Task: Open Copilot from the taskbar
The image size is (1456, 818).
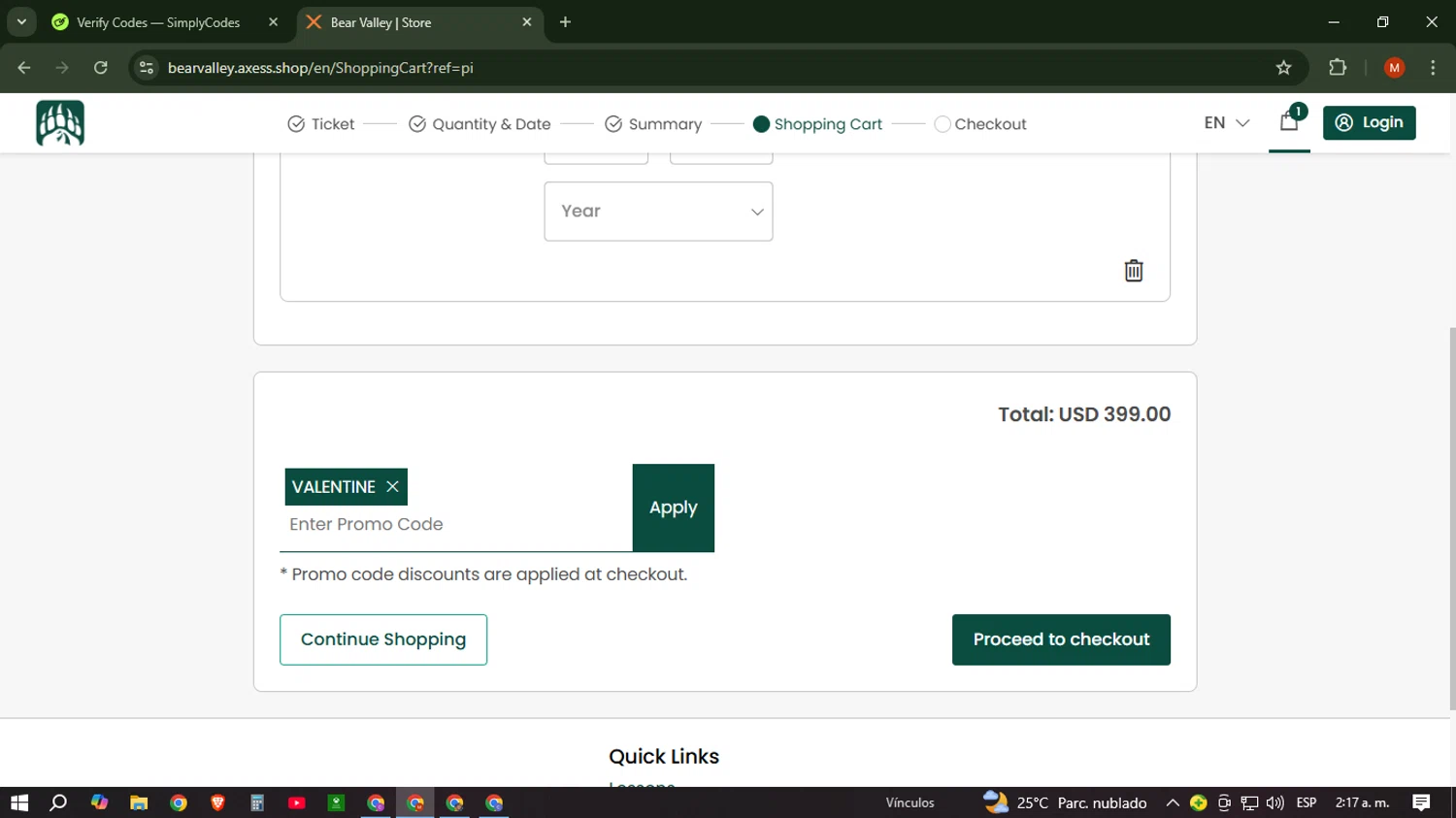Action: 99,802
